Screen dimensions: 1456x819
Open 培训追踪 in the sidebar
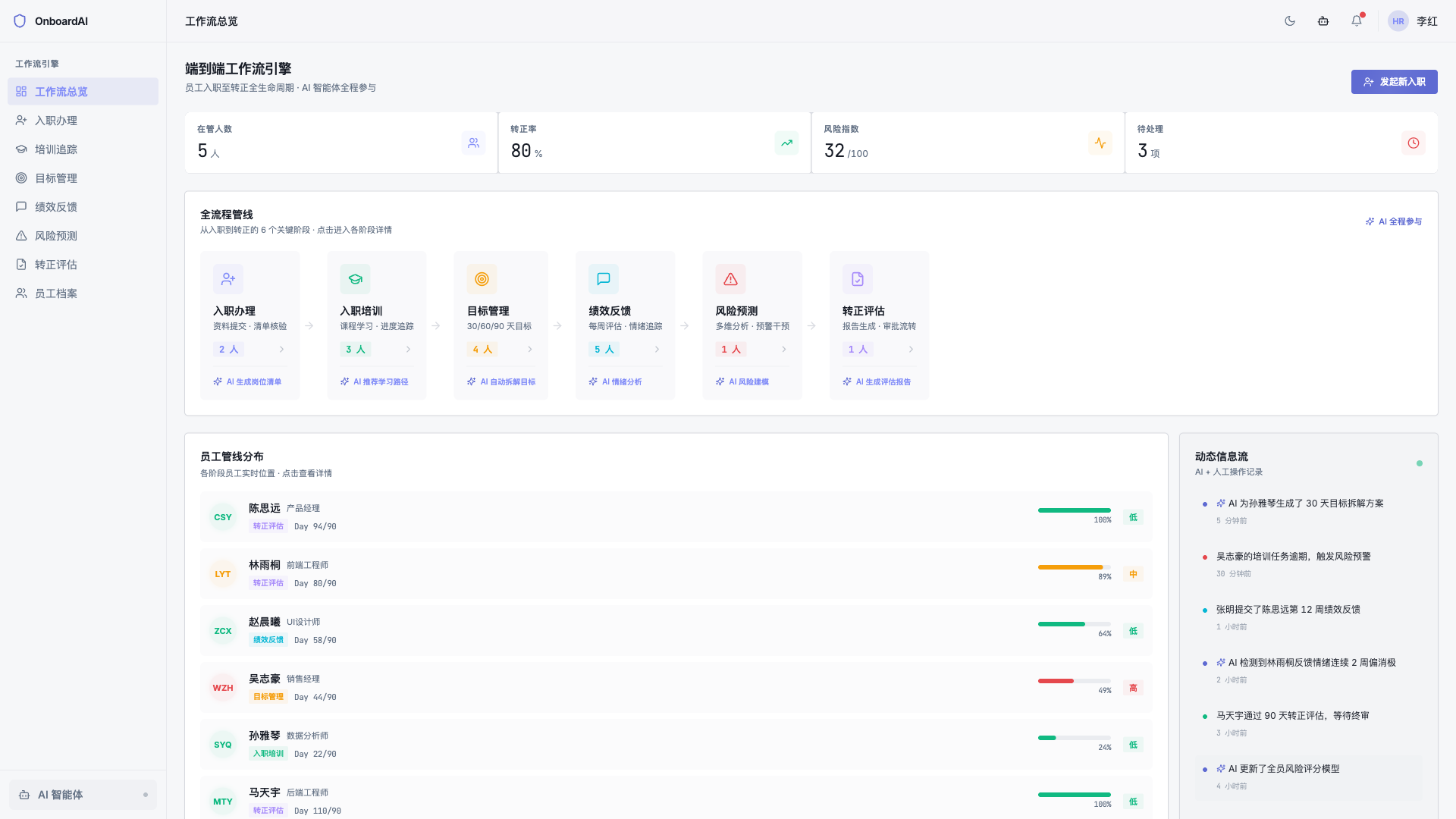[56, 149]
